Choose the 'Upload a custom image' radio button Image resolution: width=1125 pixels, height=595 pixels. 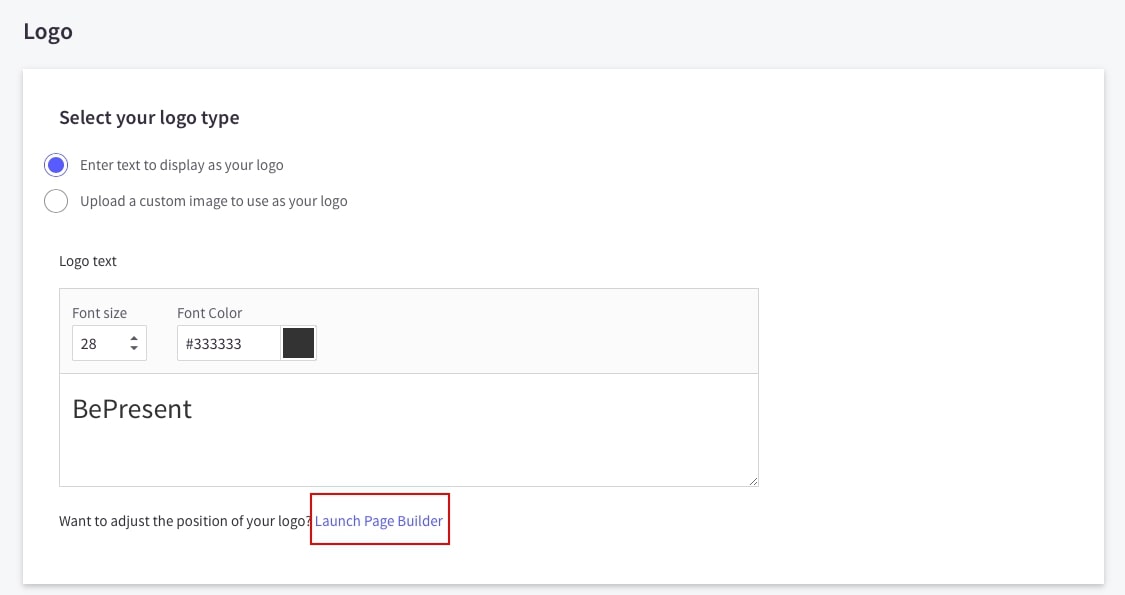(x=56, y=201)
